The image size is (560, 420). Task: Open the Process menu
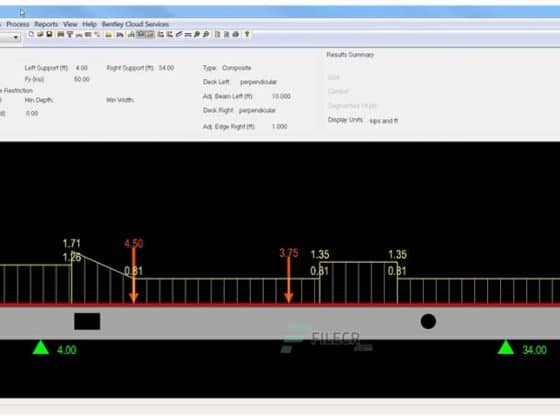(x=18, y=24)
